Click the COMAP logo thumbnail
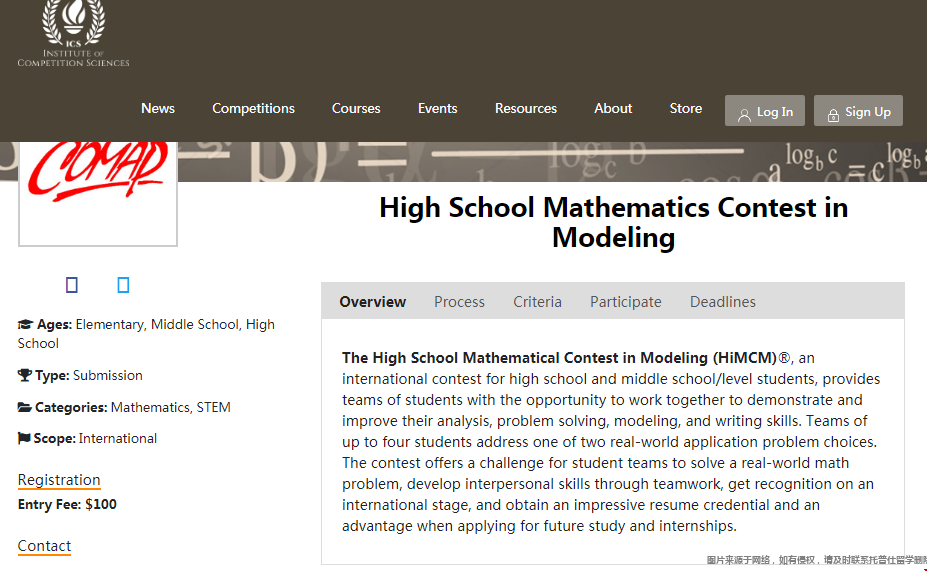This screenshot has height=571, width=927. 98,193
